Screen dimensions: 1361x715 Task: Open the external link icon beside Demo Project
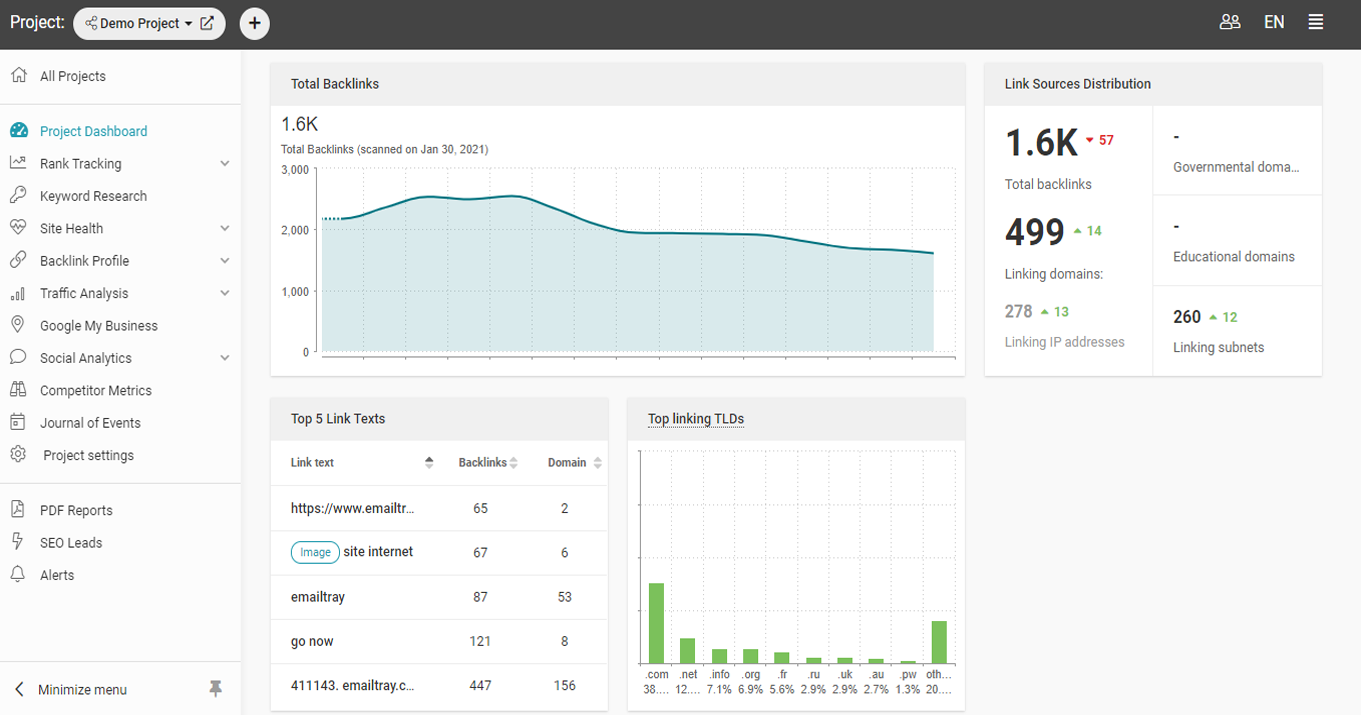(207, 23)
